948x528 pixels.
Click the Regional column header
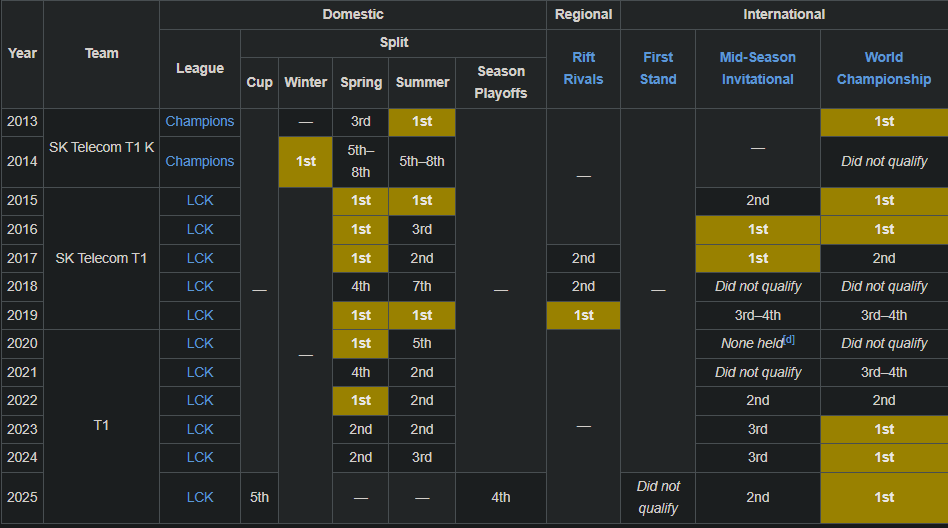tap(583, 15)
